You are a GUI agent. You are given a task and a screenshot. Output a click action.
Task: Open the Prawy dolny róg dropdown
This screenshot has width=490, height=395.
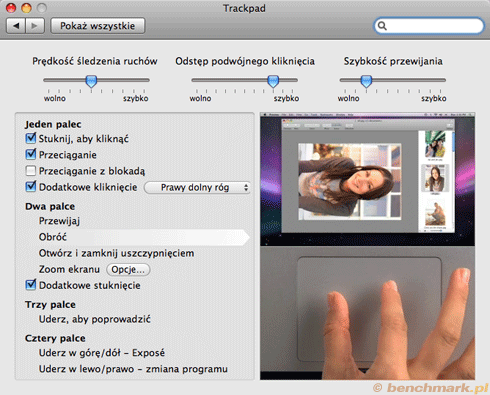pos(197,187)
